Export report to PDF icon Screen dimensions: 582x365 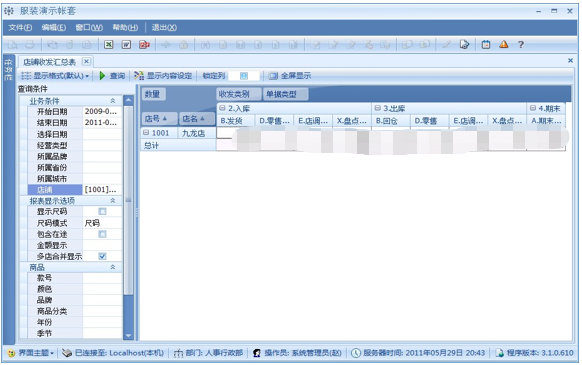[x=144, y=45]
